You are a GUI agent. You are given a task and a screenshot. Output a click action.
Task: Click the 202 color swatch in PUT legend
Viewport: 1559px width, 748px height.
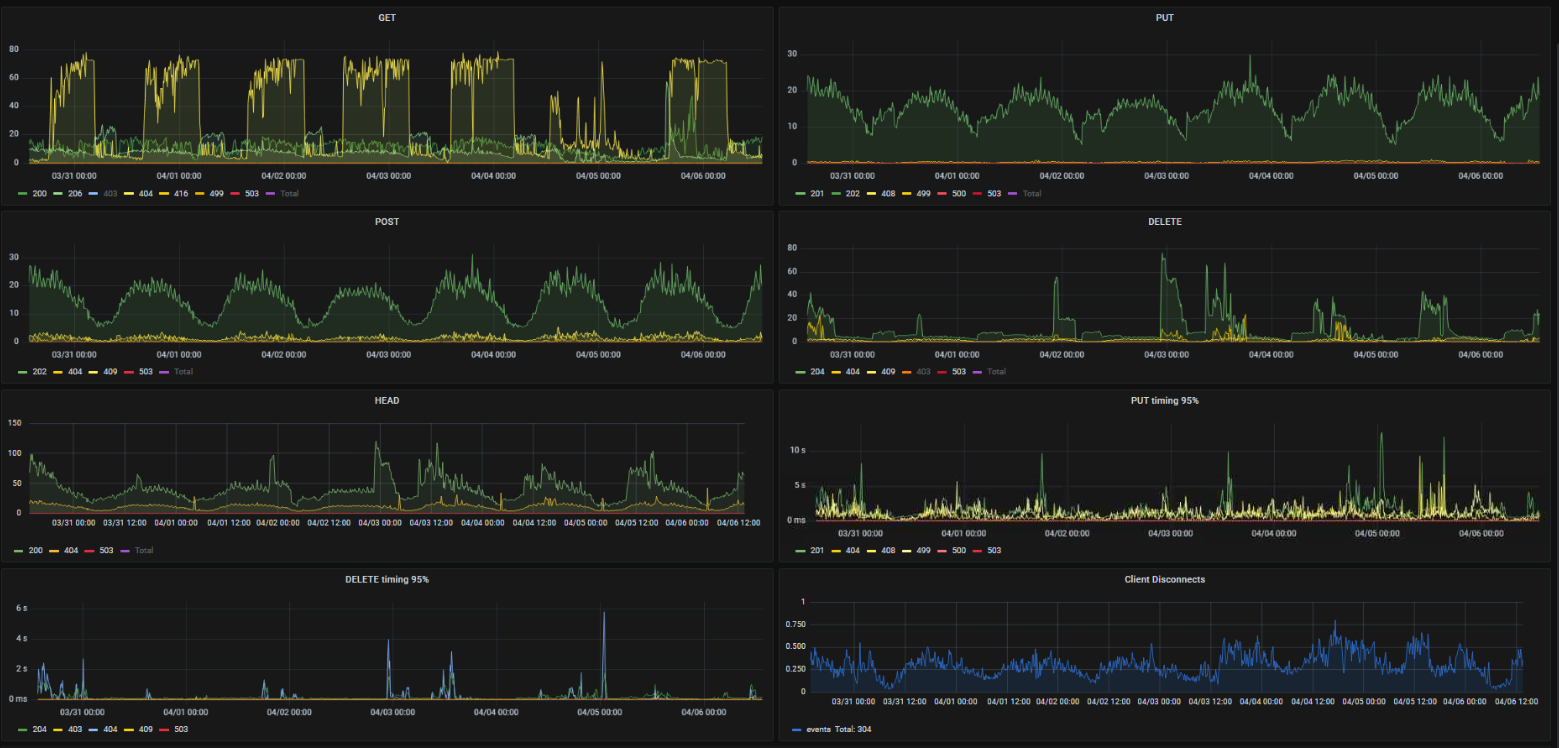pyautogui.click(x=836, y=193)
